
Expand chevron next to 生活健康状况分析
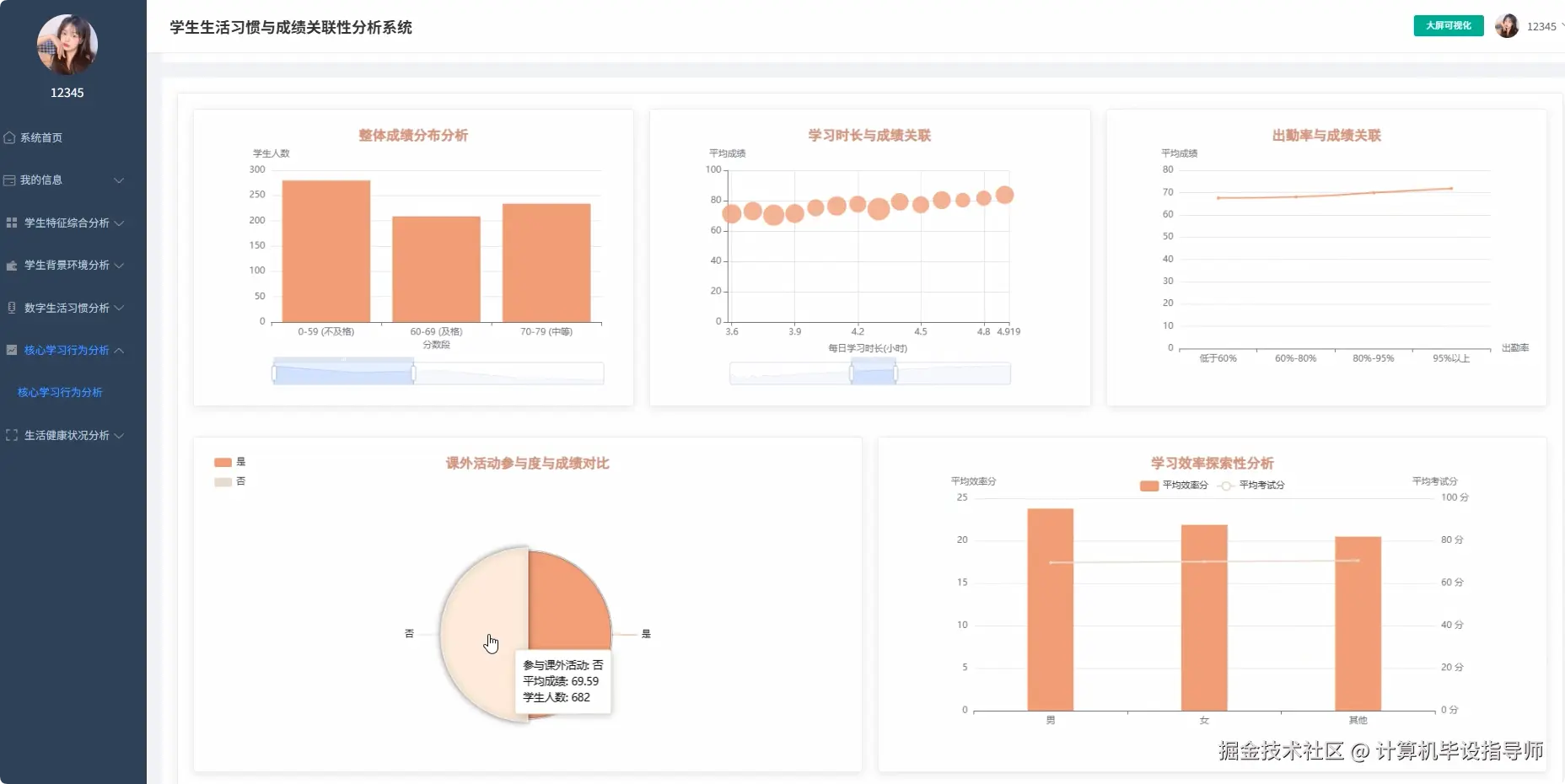pos(119,435)
